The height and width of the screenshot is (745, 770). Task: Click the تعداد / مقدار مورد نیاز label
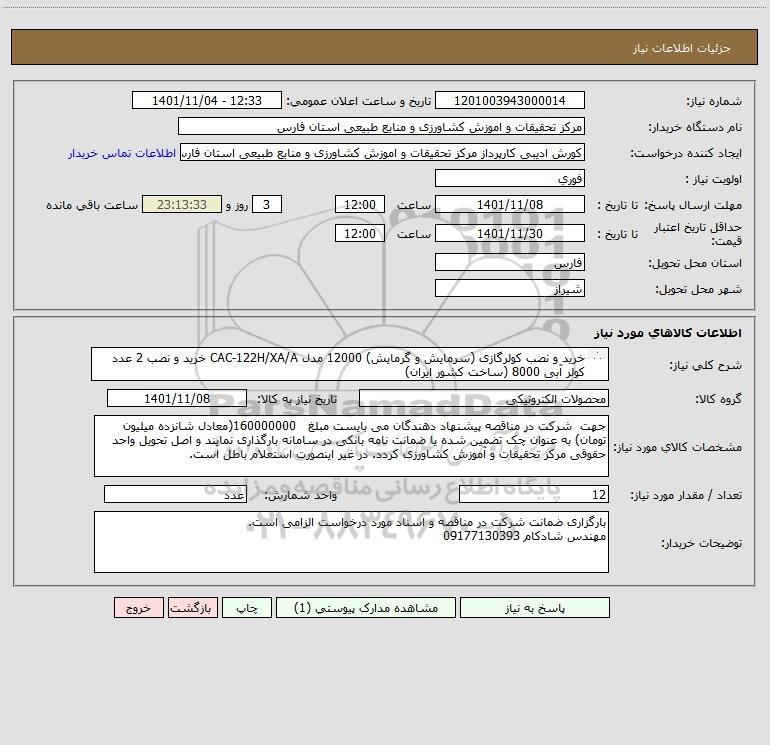point(686,496)
